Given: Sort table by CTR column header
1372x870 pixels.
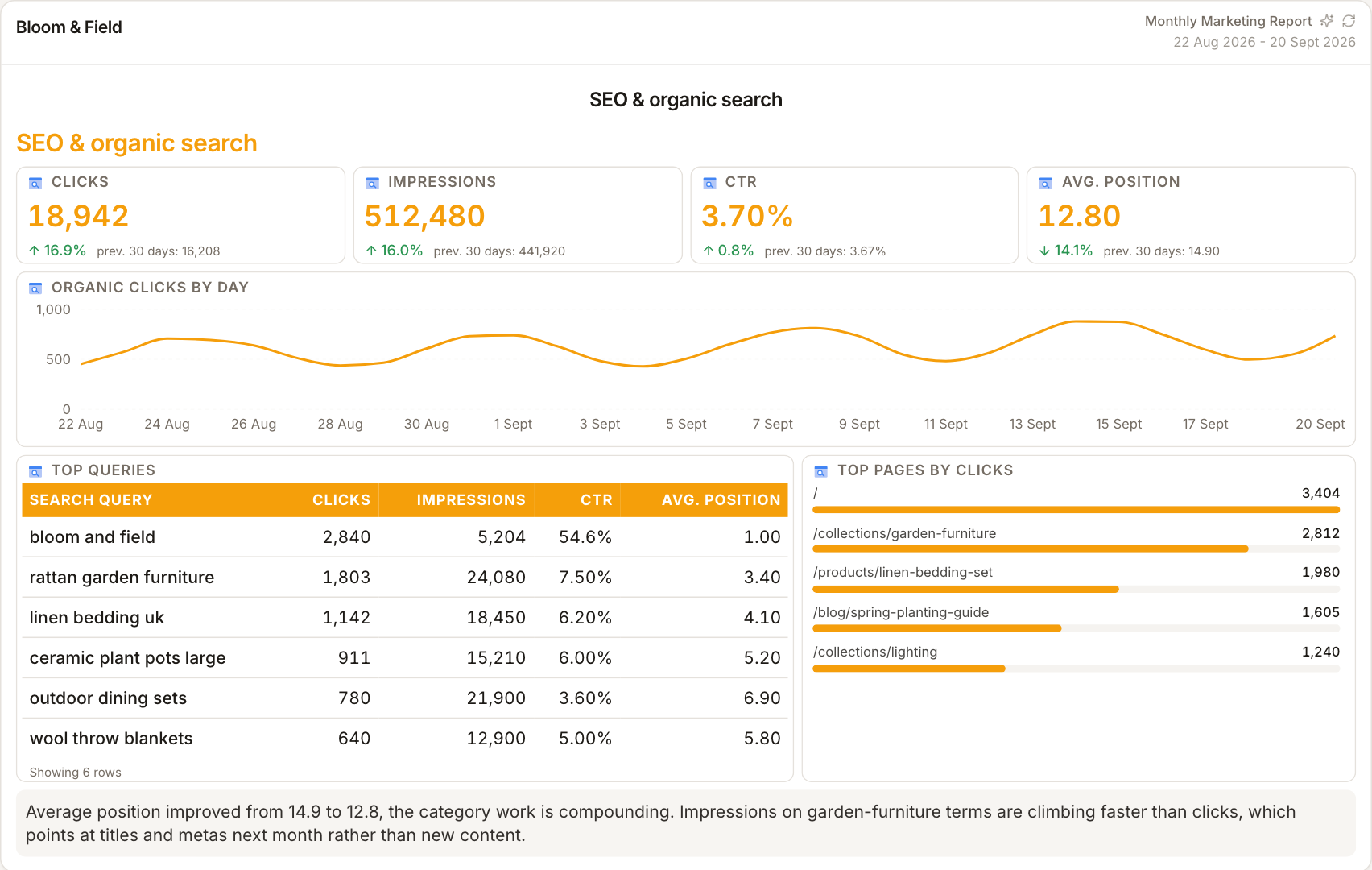Looking at the screenshot, I should (x=577, y=500).
